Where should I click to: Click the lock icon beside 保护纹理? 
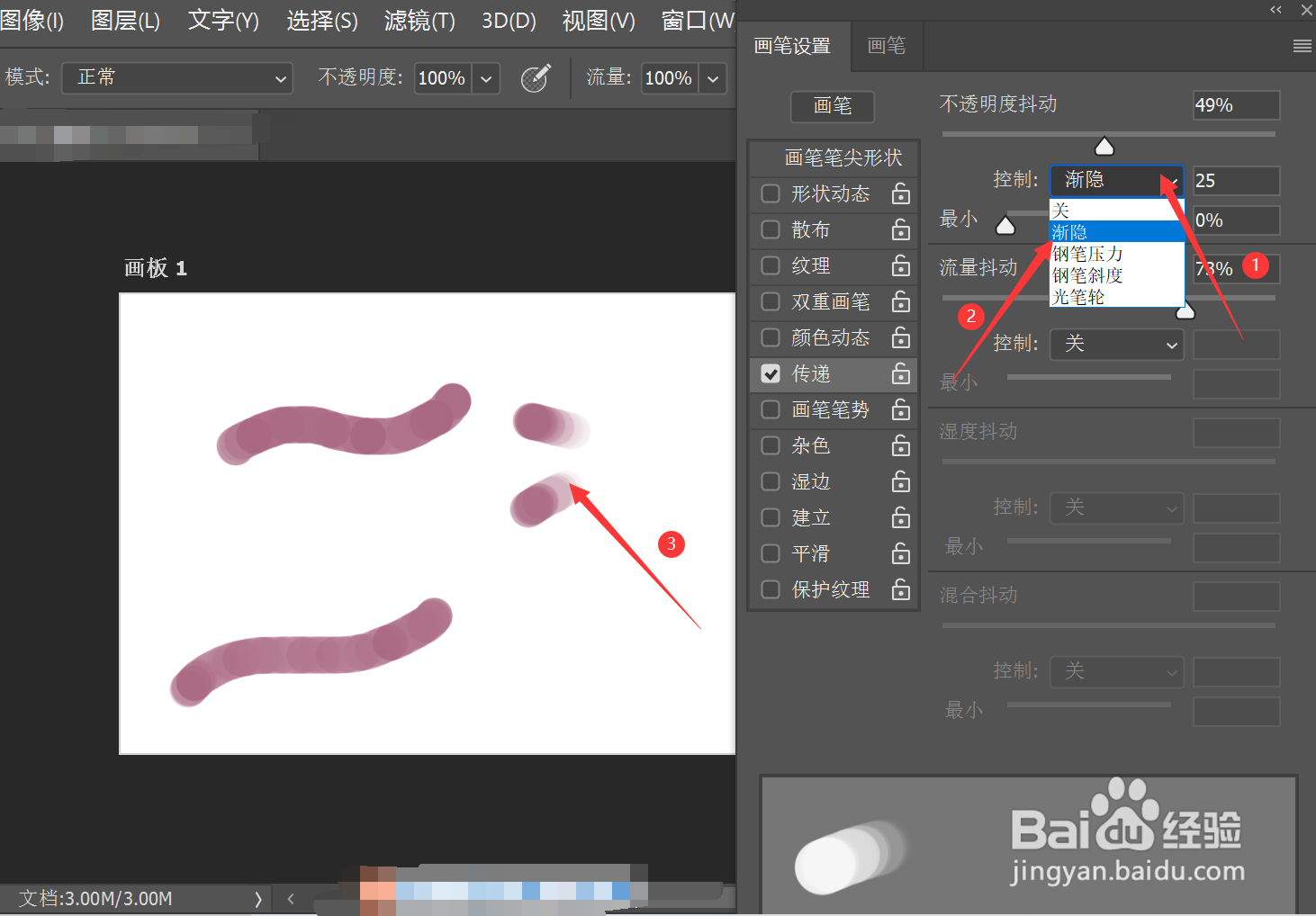coord(900,589)
